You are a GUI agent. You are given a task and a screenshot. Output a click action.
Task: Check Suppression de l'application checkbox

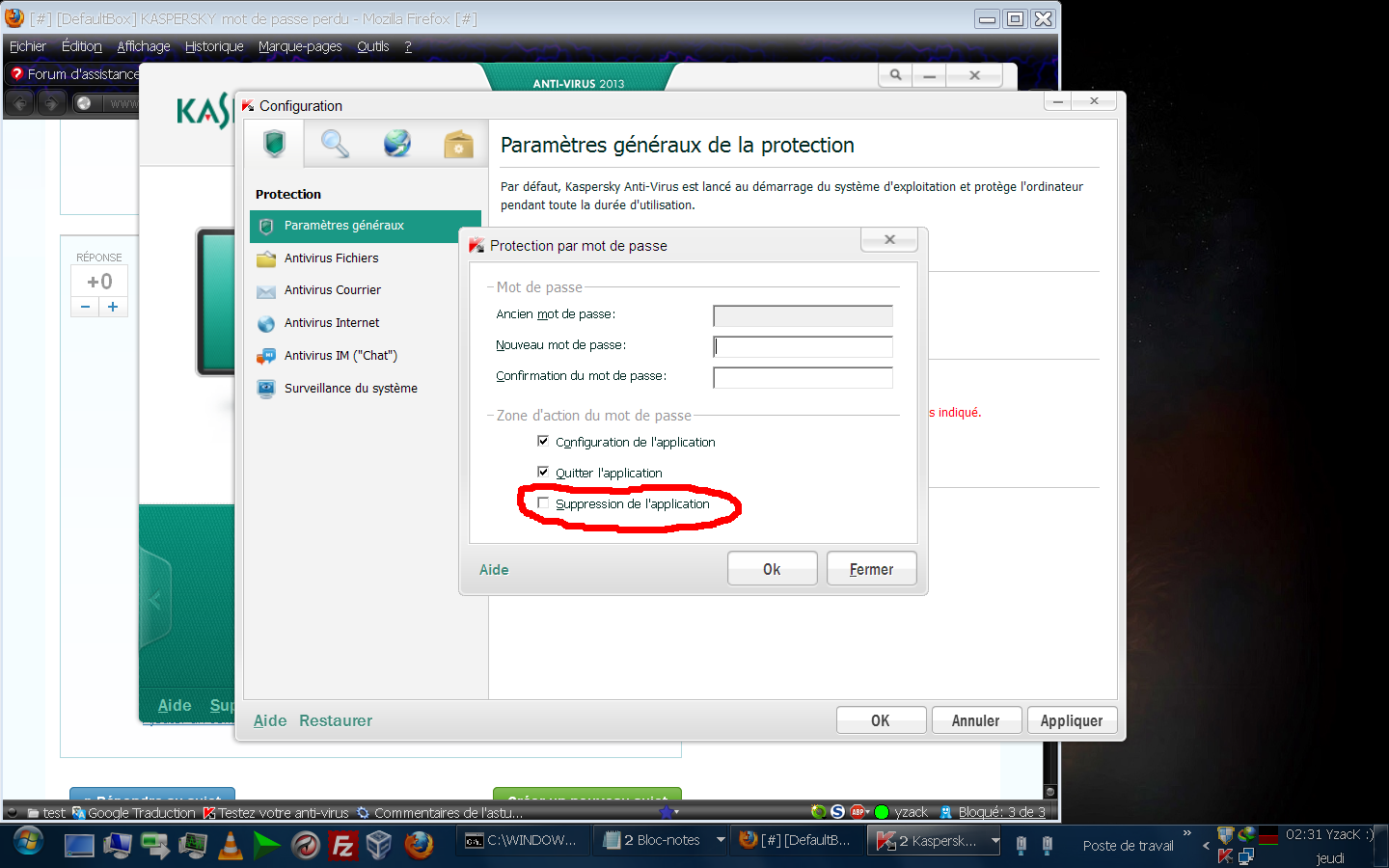(x=543, y=502)
